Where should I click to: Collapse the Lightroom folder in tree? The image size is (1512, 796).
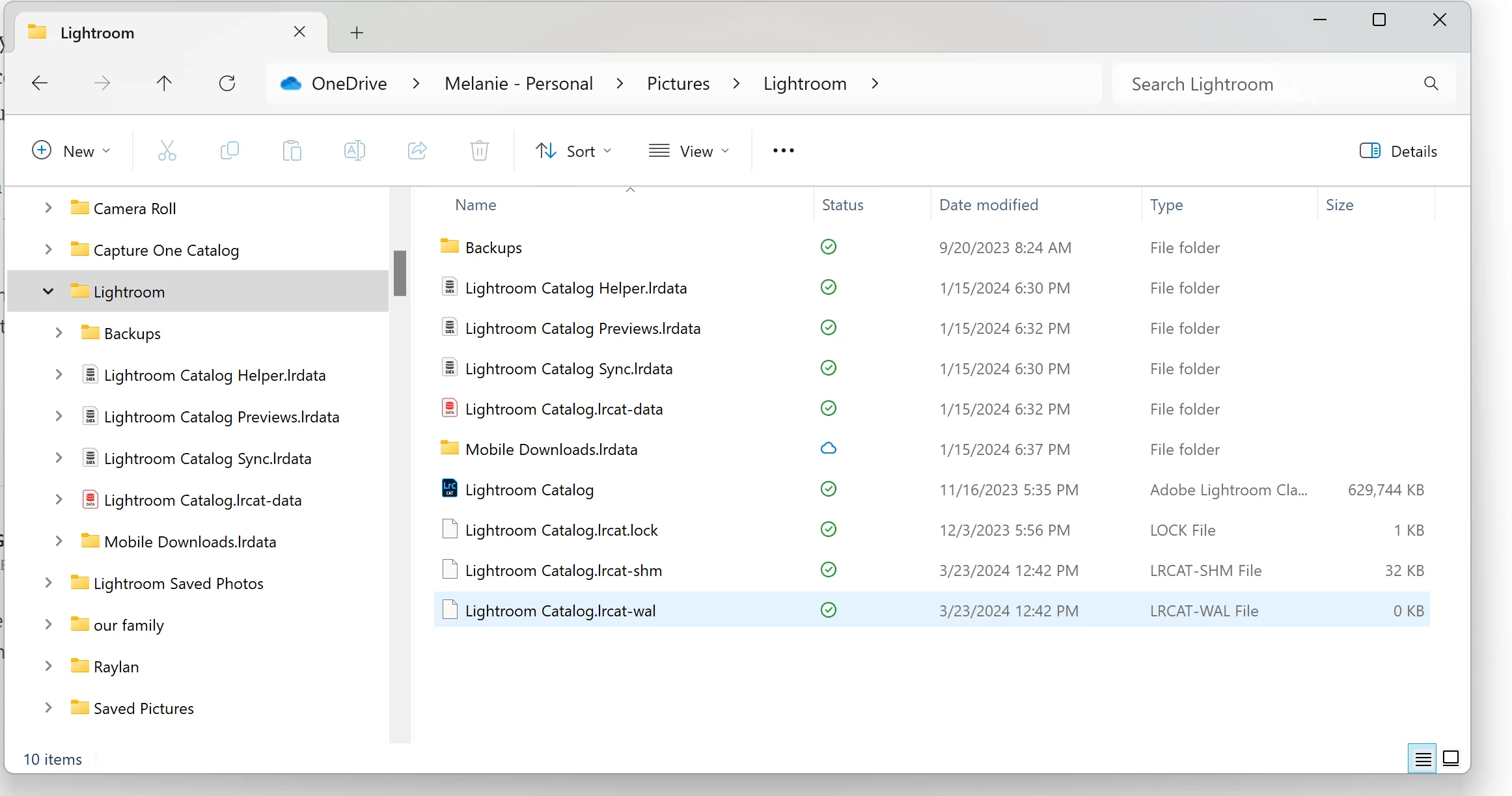tap(48, 292)
